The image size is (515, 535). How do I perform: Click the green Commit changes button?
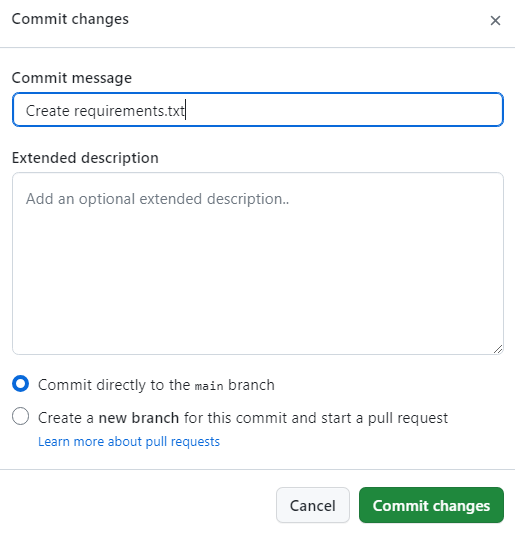click(x=431, y=505)
